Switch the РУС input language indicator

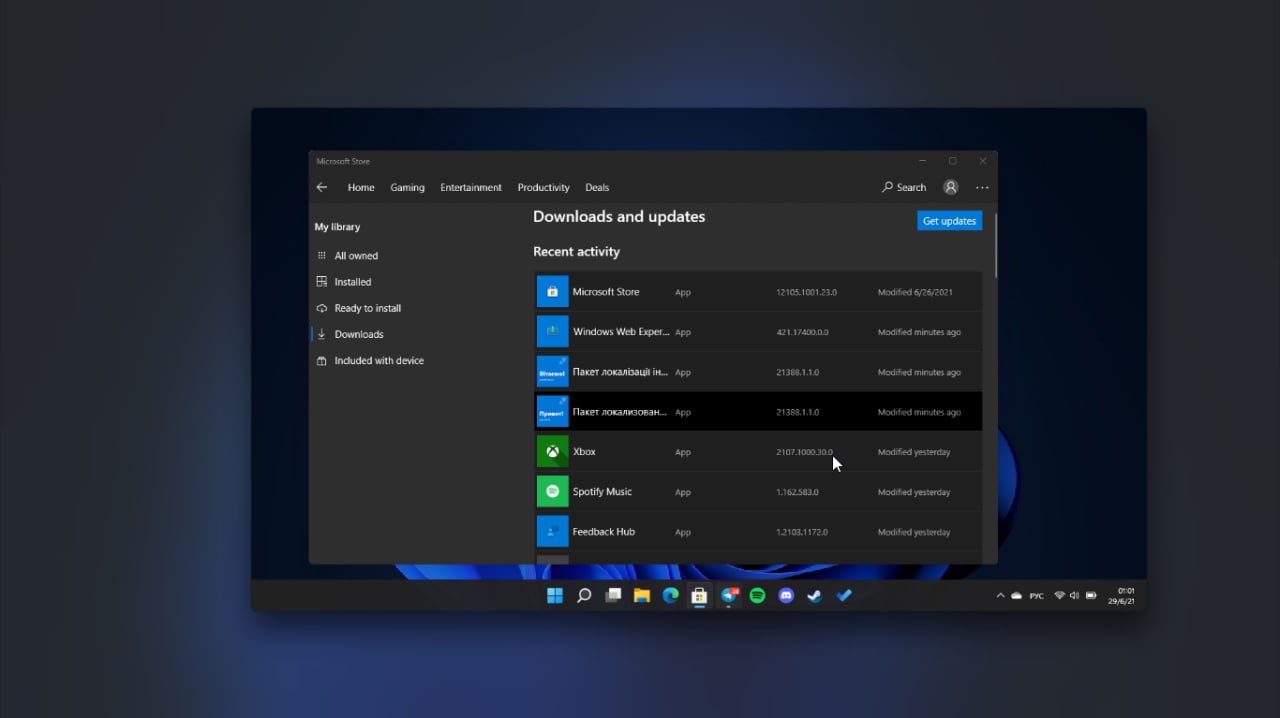1037,596
